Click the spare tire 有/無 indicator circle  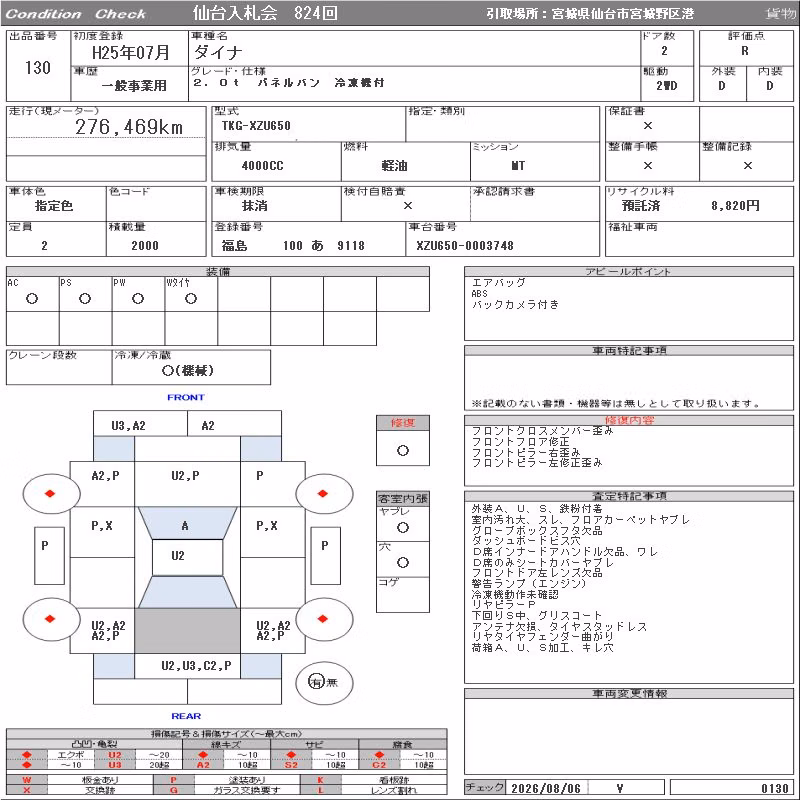(x=324, y=683)
